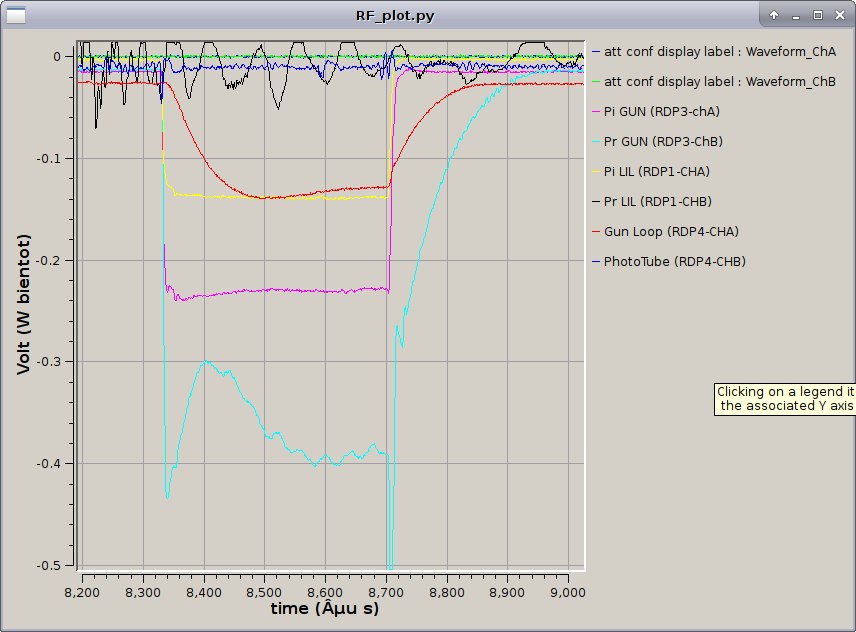Open the window menu icon in title bar
856x632 pixels.
(x=15, y=15)
